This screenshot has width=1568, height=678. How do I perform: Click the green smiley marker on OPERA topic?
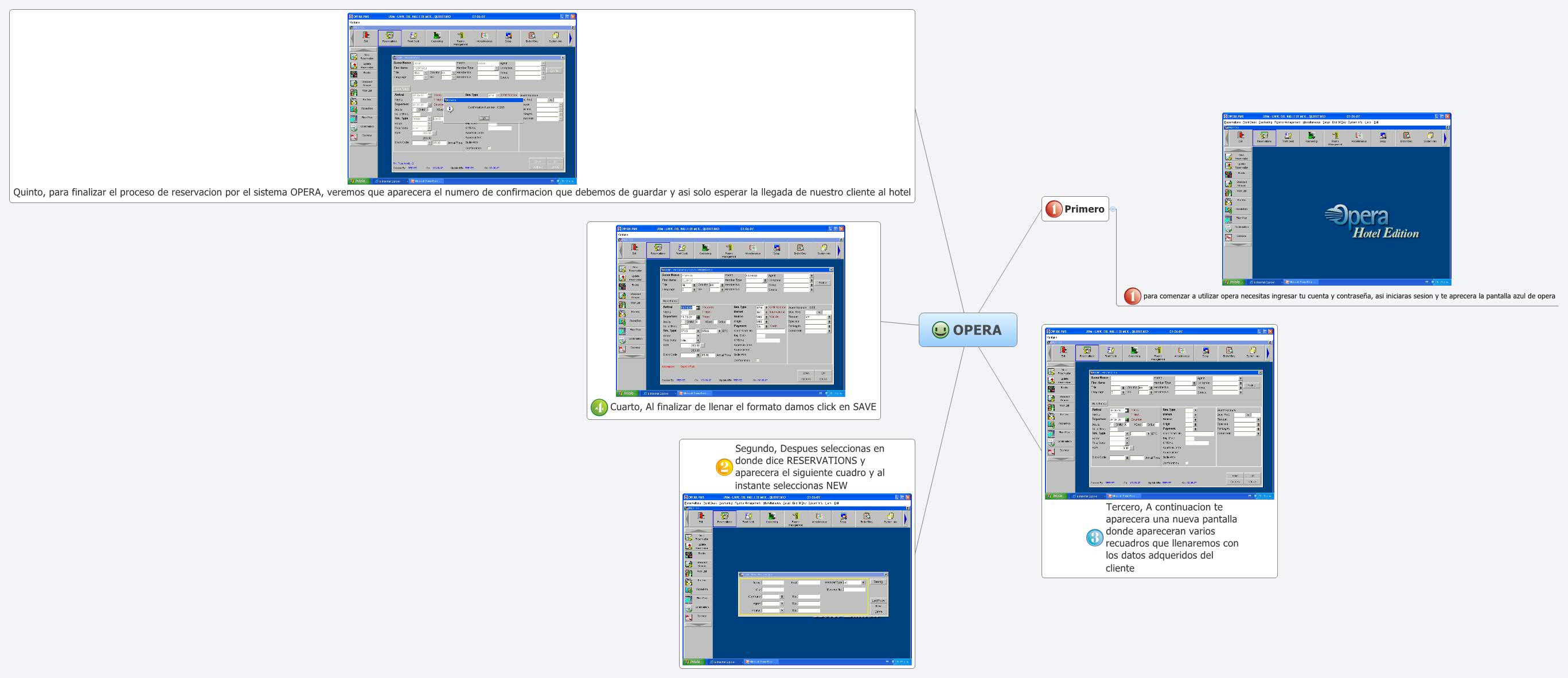click(940, 330)
